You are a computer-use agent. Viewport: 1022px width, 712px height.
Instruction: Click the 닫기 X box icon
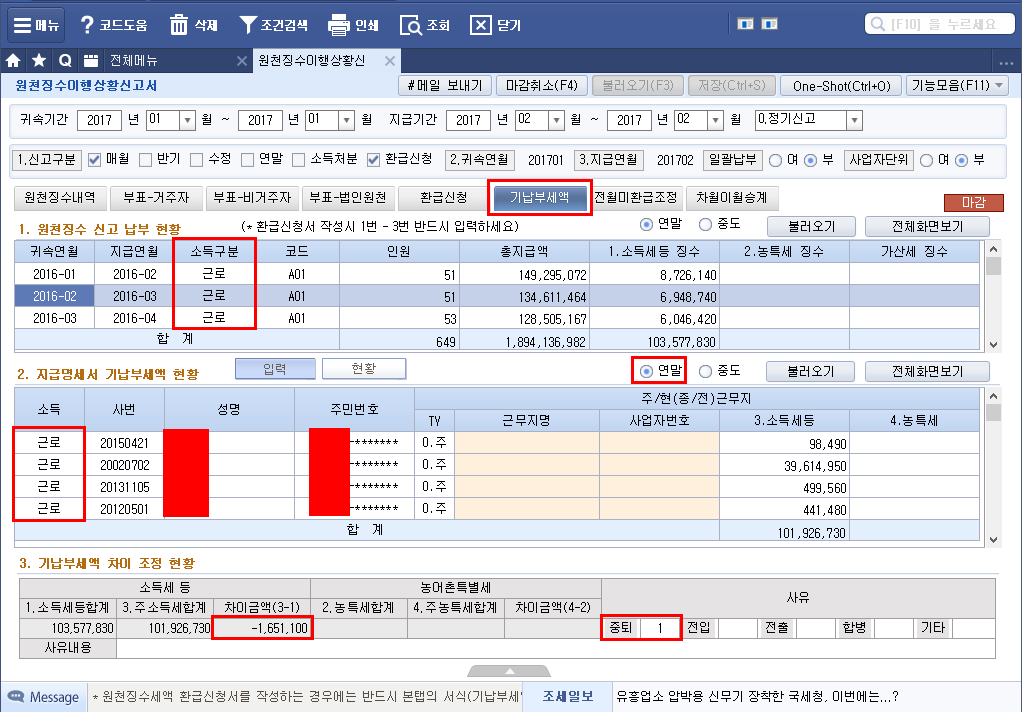(480, 25)
